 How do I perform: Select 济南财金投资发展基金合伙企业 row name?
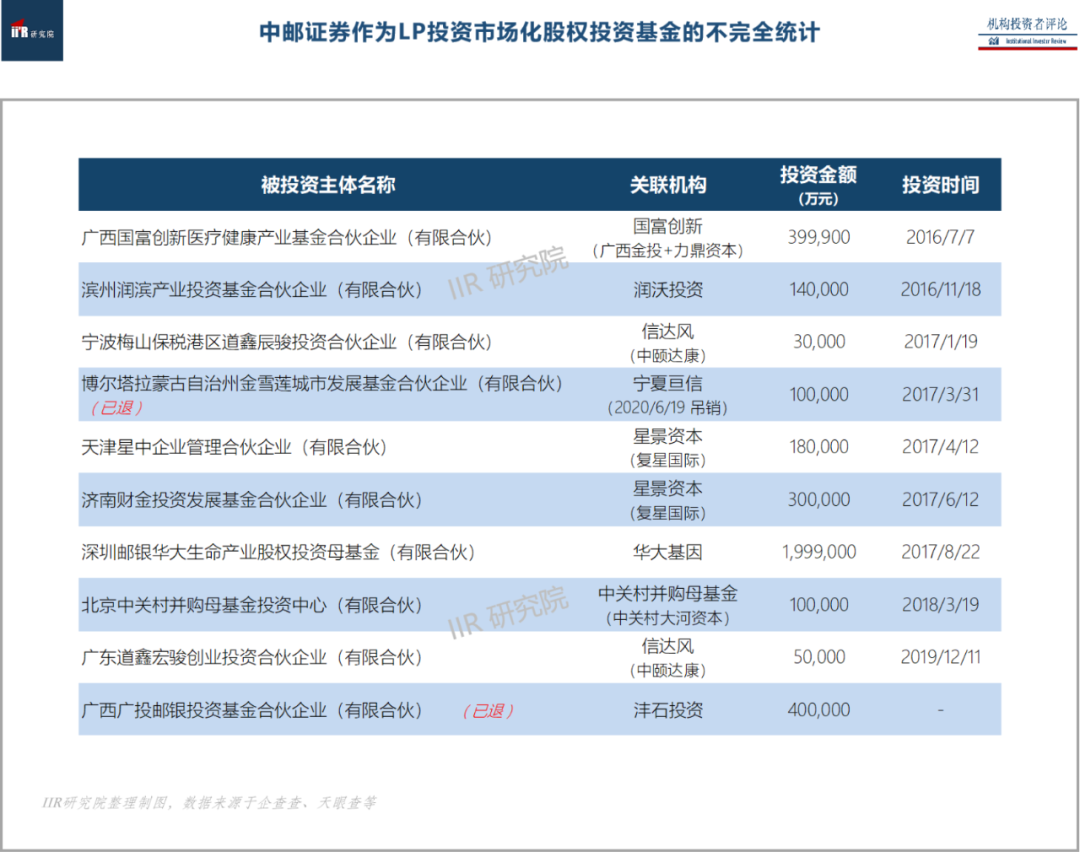coord(251,500)
